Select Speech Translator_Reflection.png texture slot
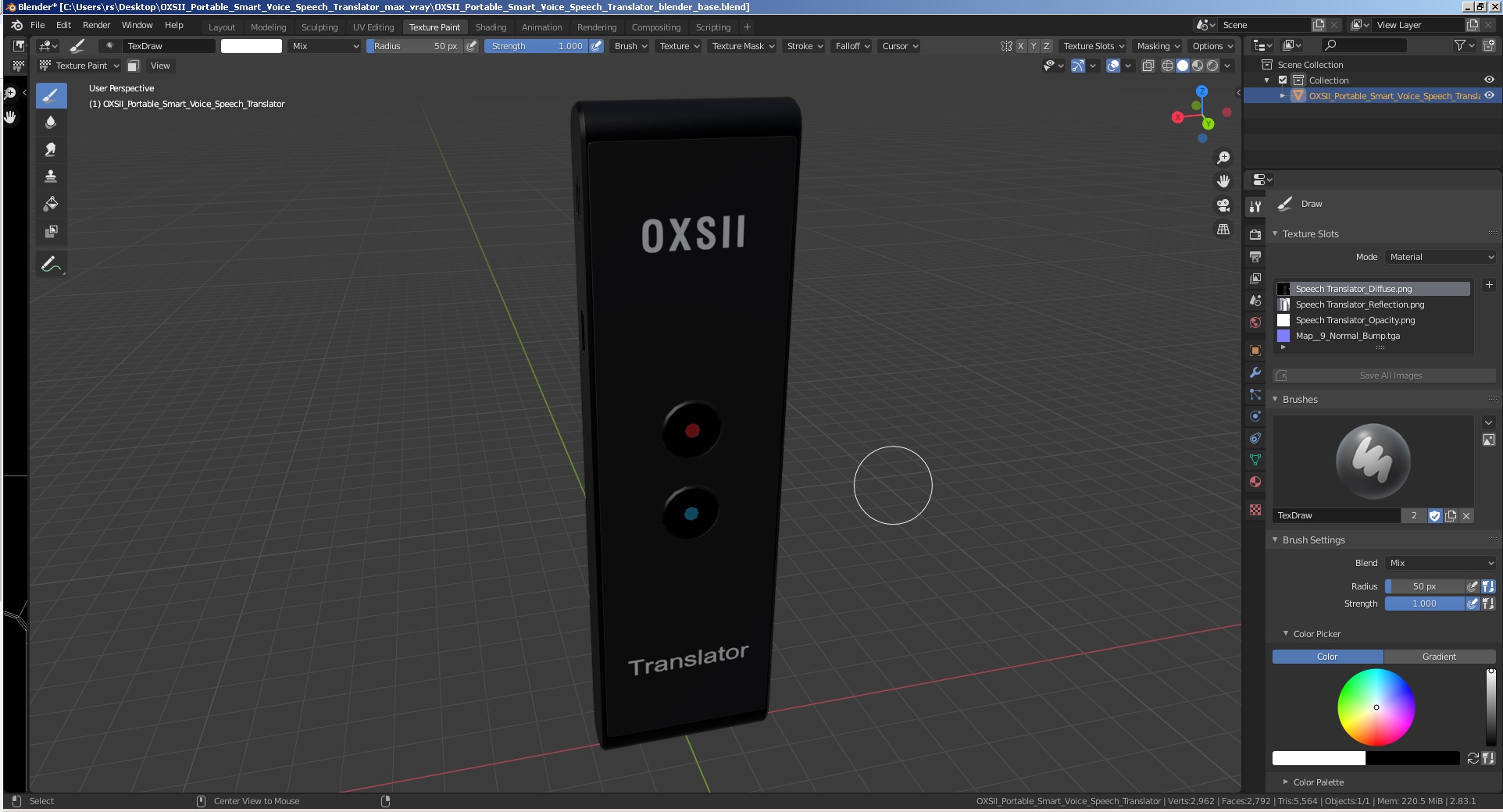 (x=1373, y=304)
